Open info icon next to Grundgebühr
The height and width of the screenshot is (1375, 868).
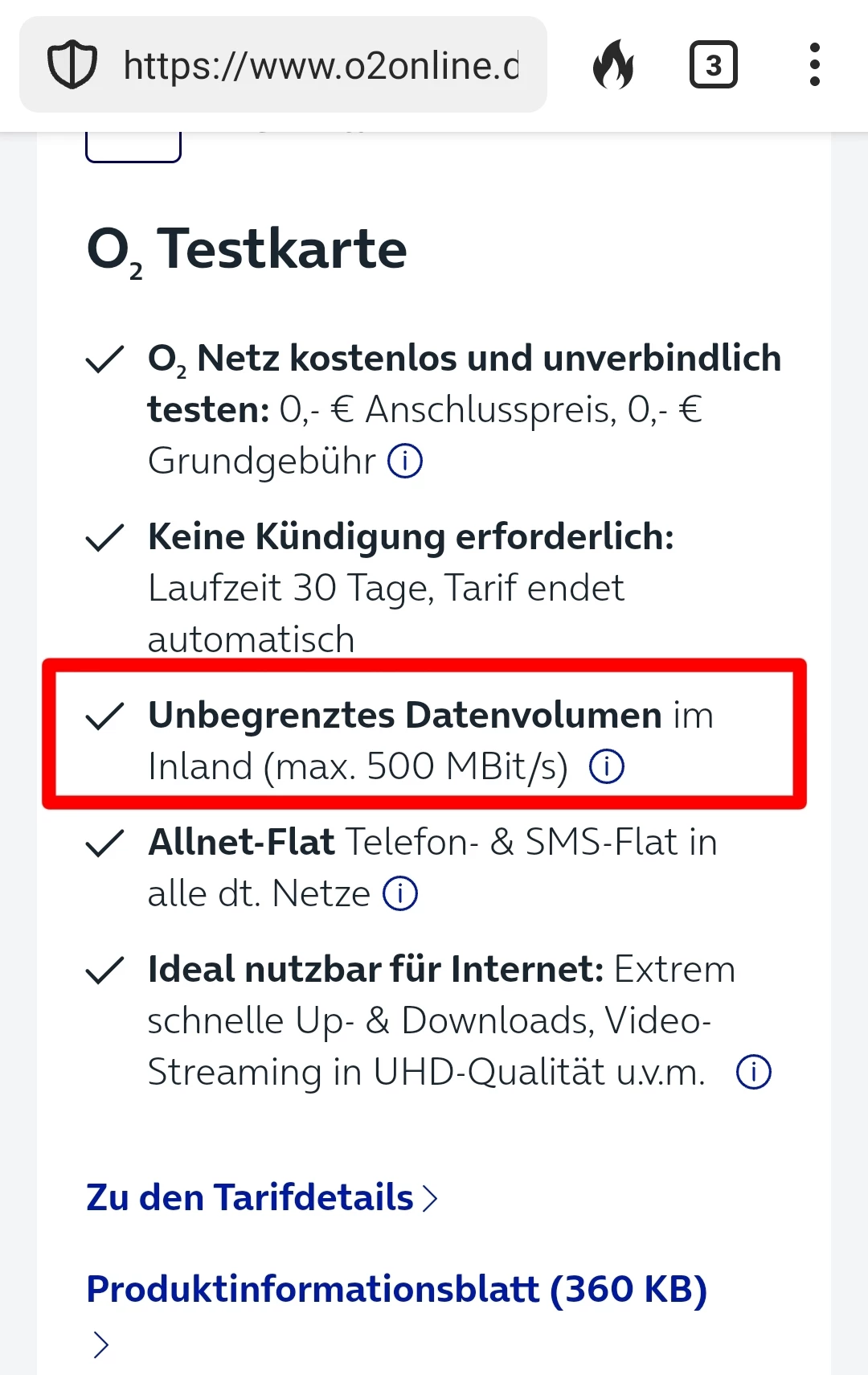[x=405, y=462]
